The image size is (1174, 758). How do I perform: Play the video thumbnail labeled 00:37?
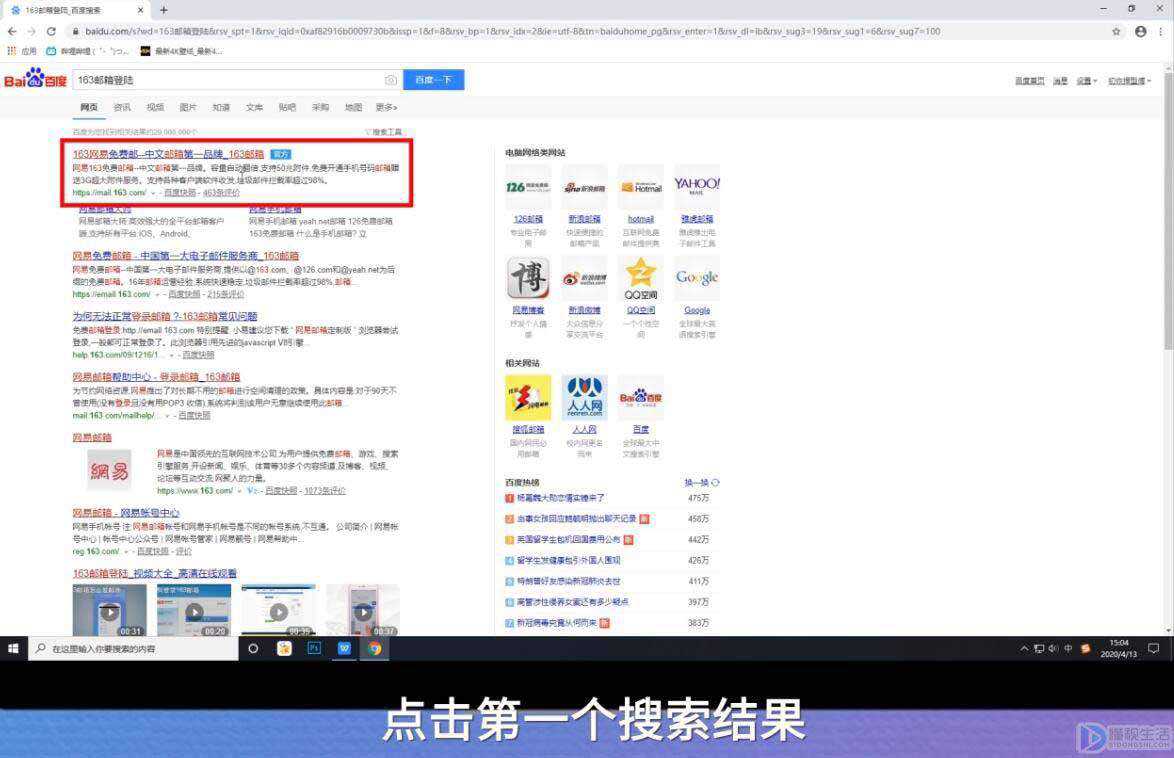[363, 610]
